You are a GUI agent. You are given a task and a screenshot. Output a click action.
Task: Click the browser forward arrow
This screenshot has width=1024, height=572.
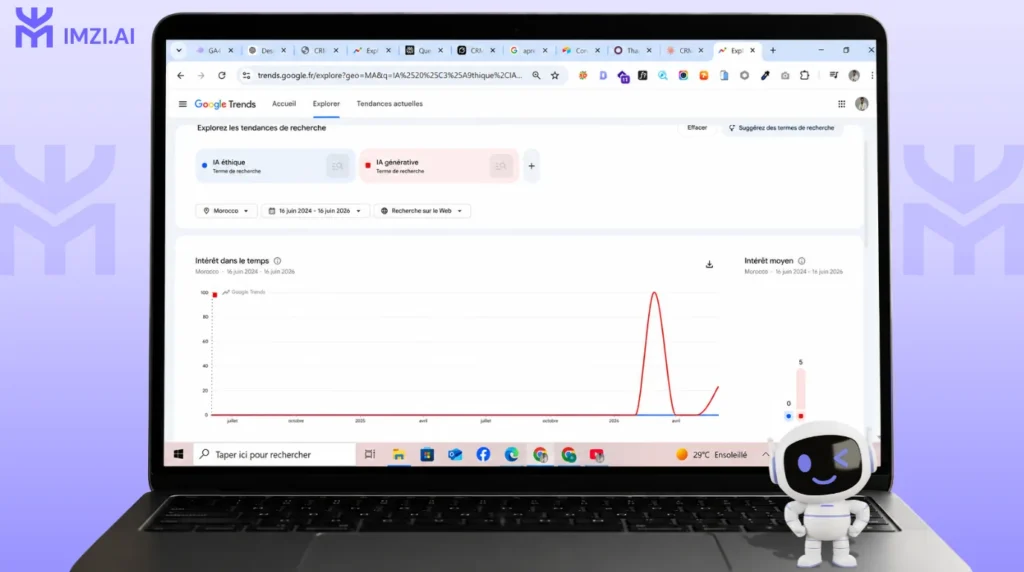point(201,76)
